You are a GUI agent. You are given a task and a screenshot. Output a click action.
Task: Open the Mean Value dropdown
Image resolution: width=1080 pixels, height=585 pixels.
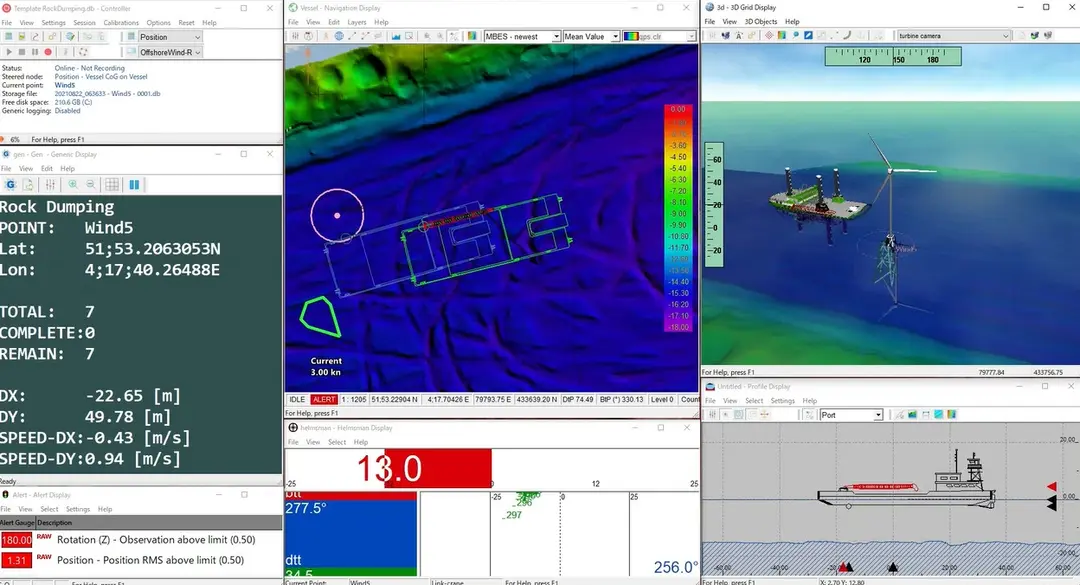[x=591, y=37]
